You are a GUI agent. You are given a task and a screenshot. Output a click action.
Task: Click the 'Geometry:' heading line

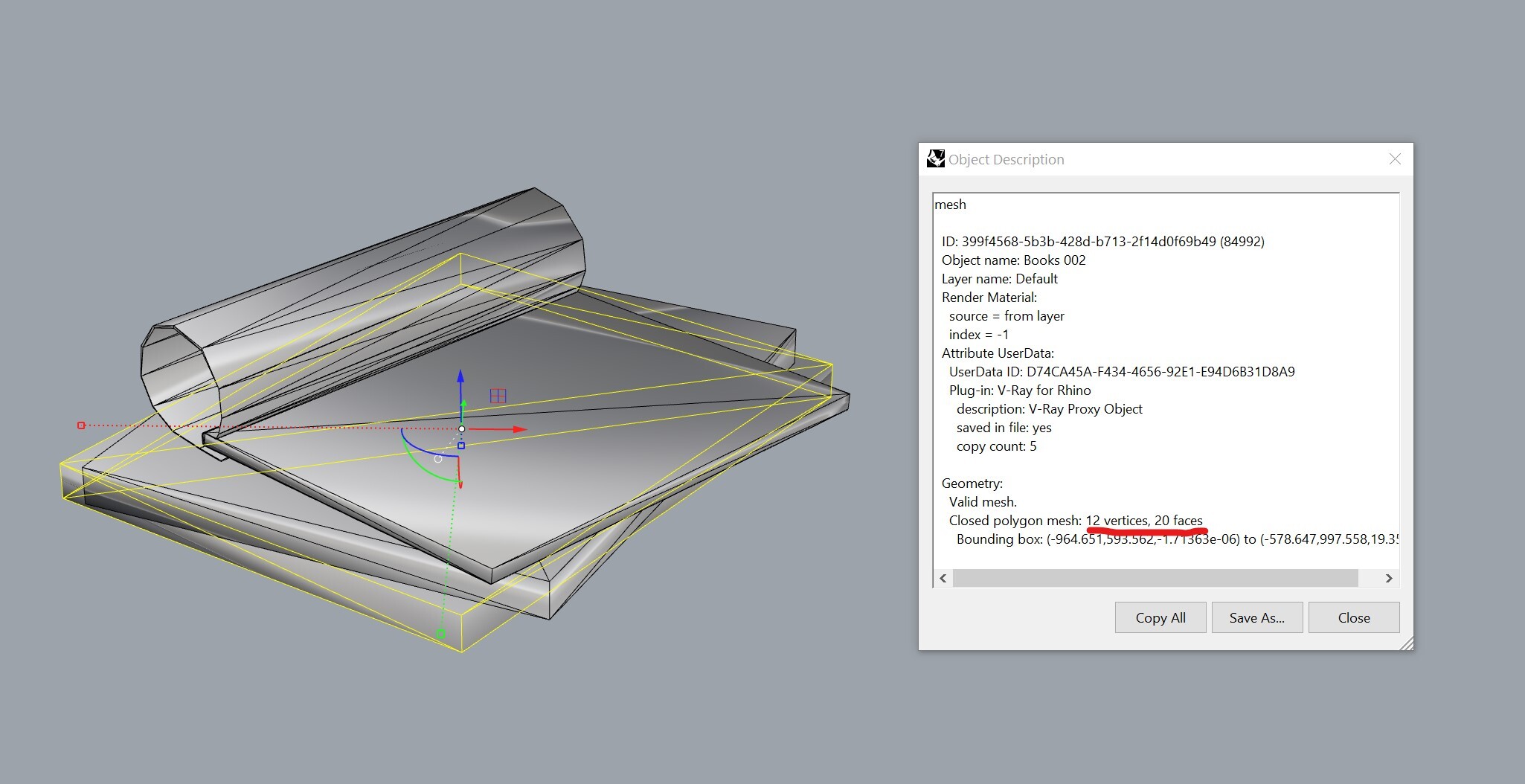point(972,483)
